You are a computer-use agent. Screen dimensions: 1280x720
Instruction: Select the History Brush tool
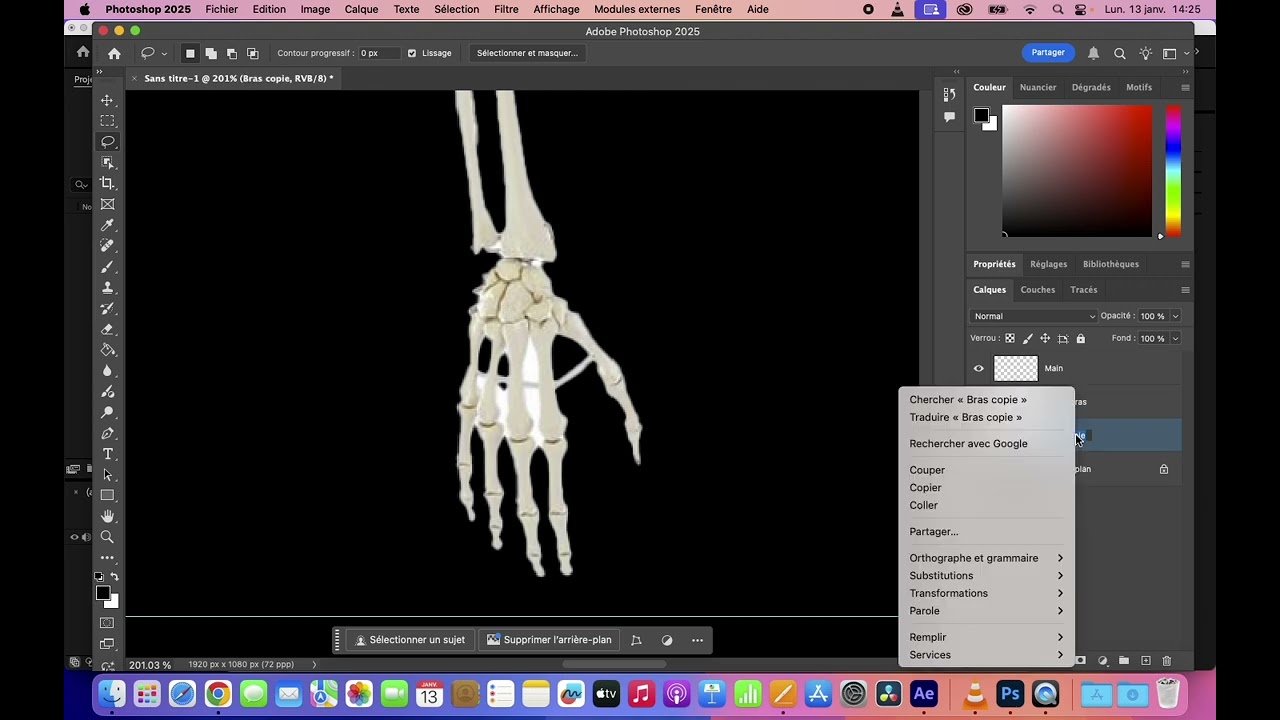107,308
